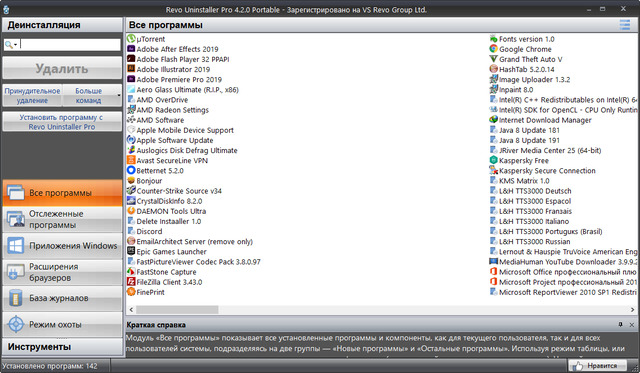
Task: Click FileZilla Client 3.43.0 icon
Action: pos(131,282)
